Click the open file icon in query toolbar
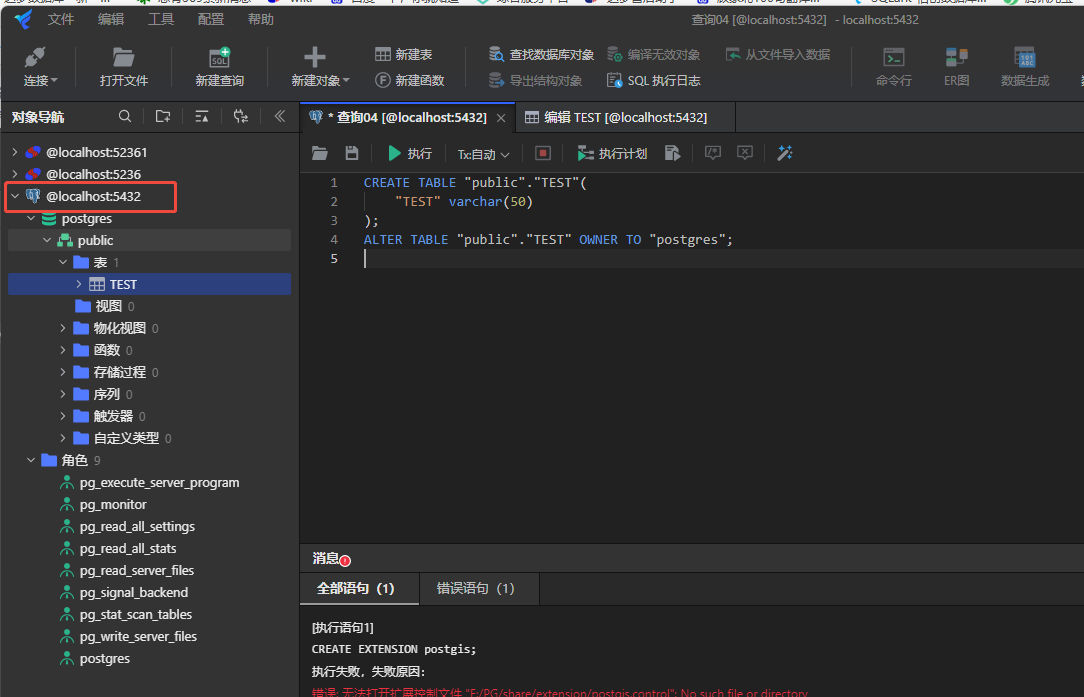 point(319,153)
